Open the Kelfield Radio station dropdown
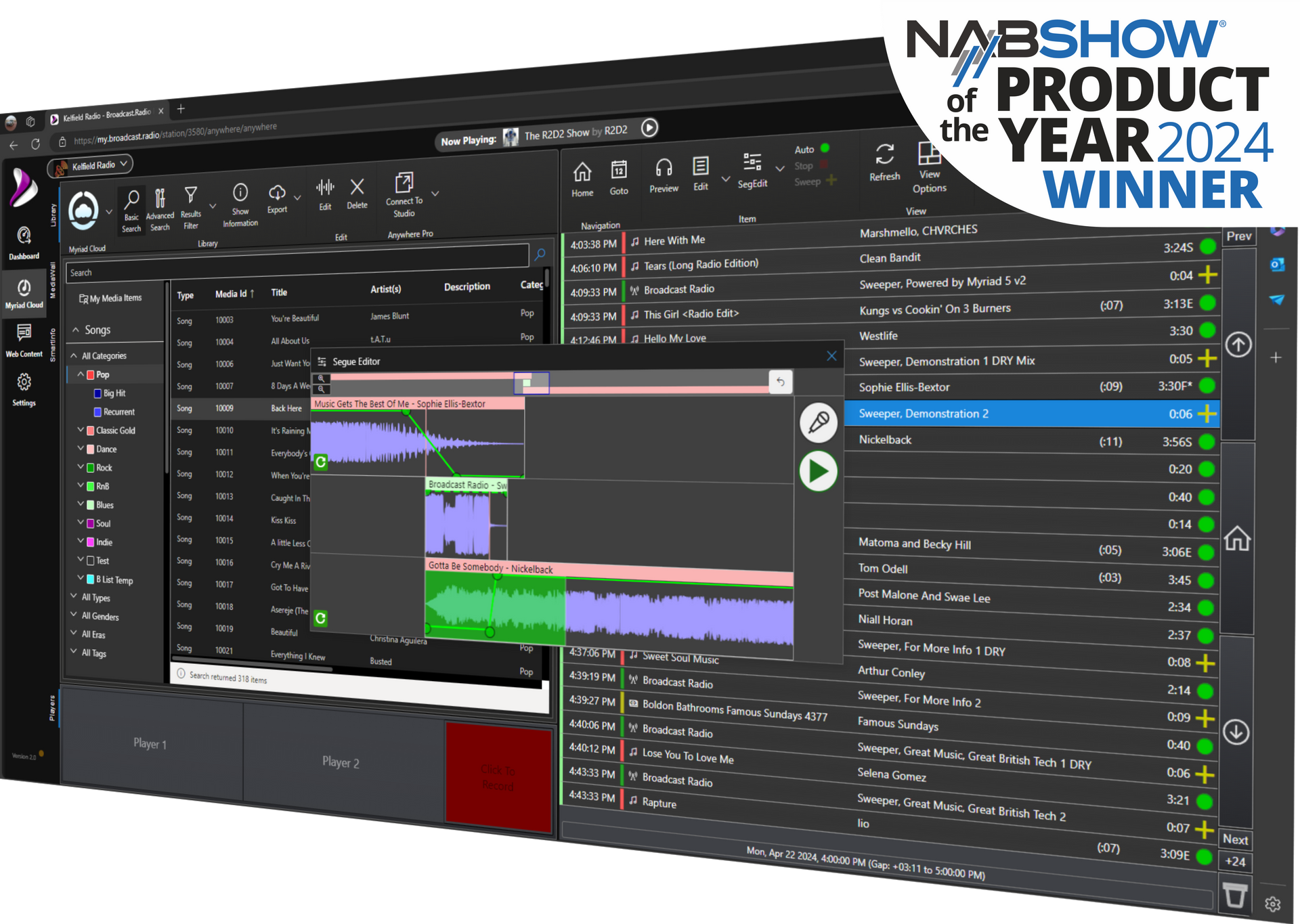The height and width of the screenshot is (924, 1300). (90, 165)
